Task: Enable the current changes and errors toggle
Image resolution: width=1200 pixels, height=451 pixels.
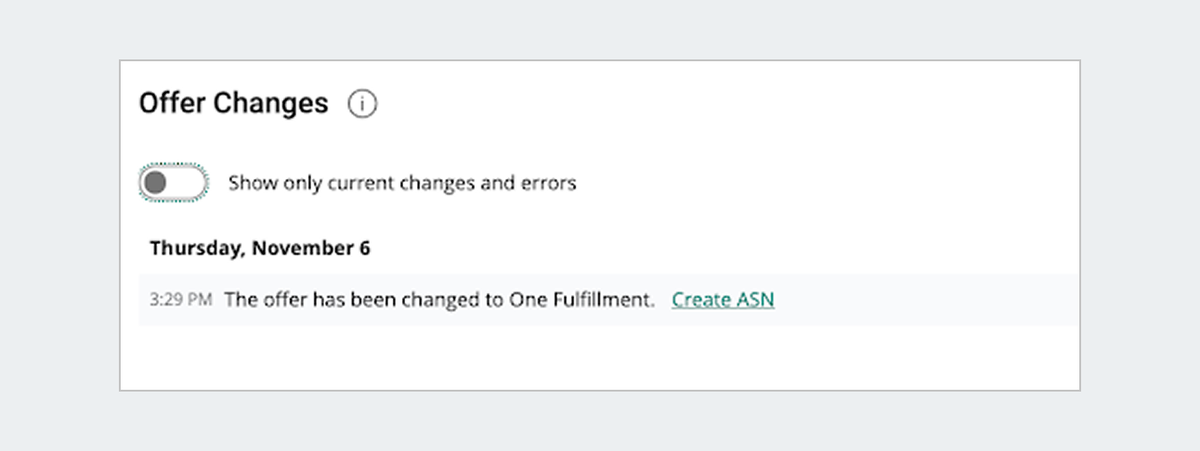Action: click(174, 183)
